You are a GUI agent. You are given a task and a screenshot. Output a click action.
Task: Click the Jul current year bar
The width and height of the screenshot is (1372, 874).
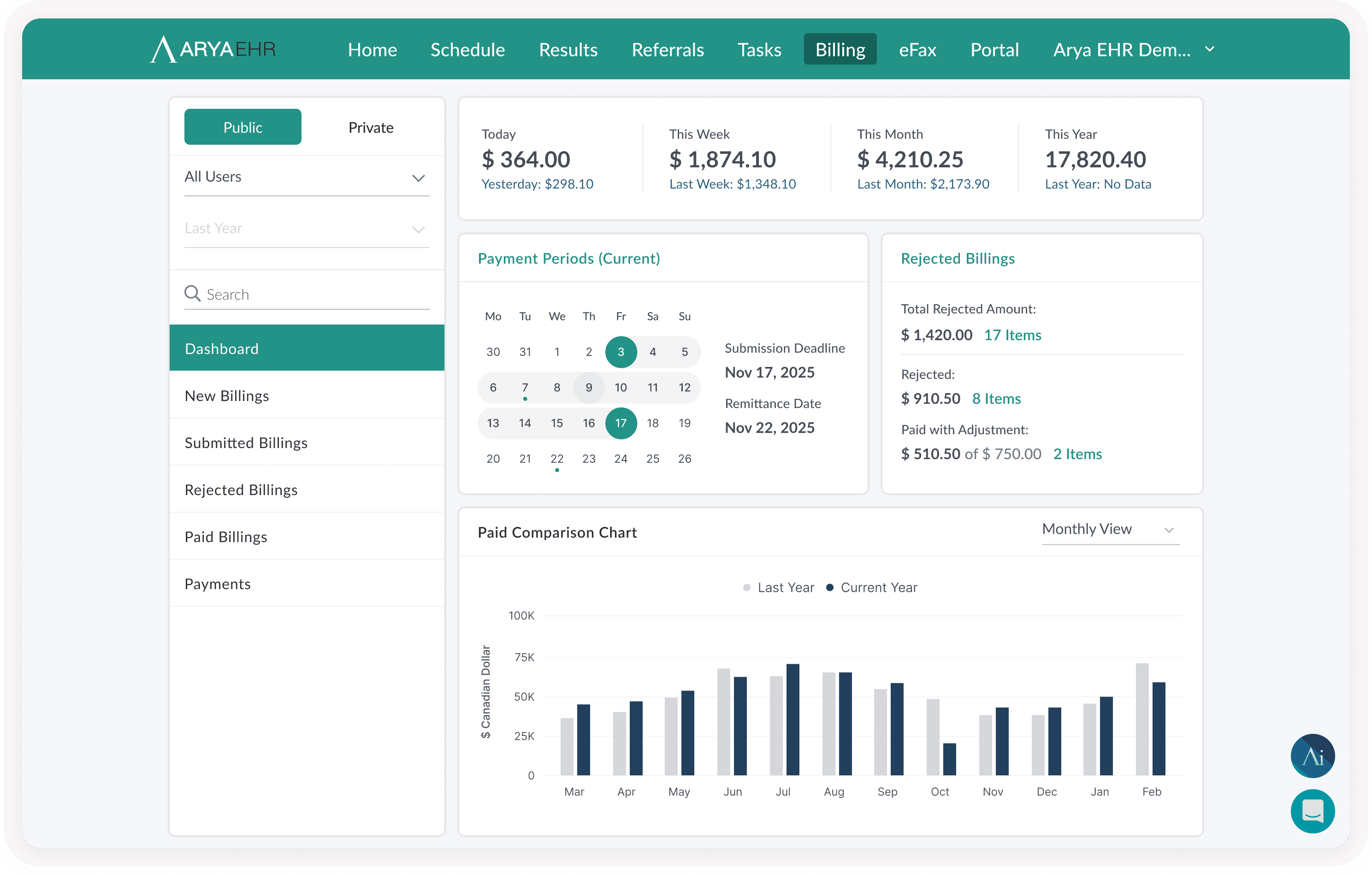[792, 720]
